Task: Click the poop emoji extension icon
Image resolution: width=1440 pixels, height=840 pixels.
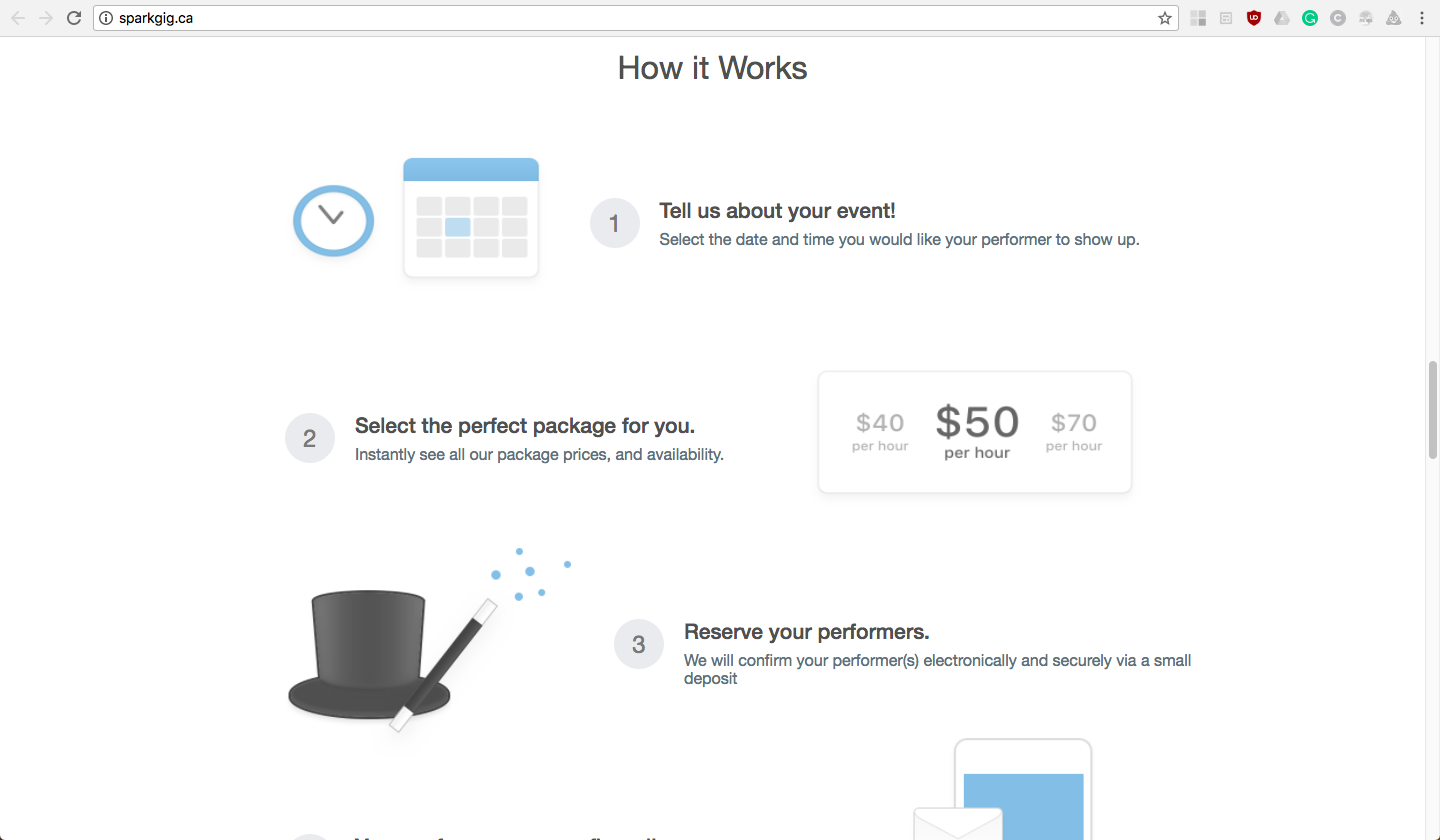Action: (x=1394, y=18)
